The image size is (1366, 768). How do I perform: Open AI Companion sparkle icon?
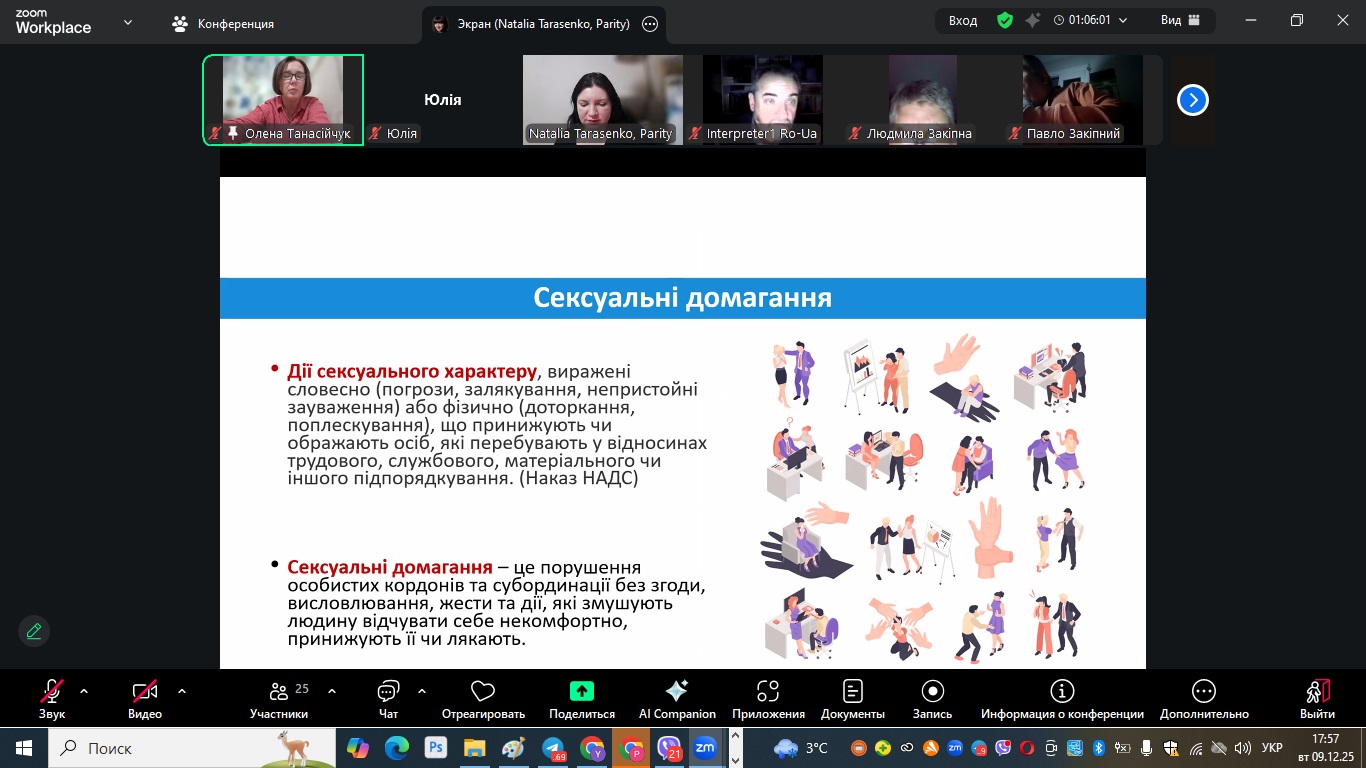pyautogui.click(x=677, y=692)
